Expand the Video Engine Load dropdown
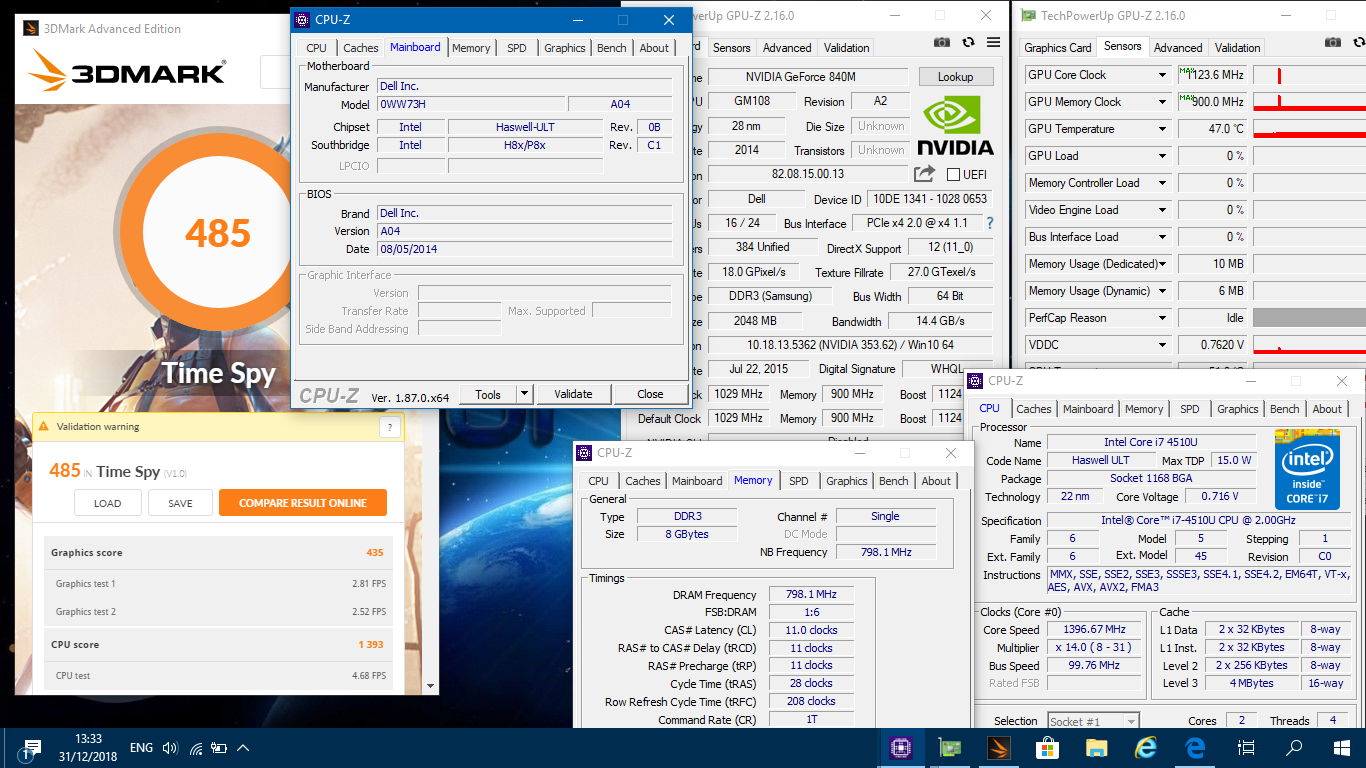The width and height of the screenshot is (1366, 768). [x=1162, y=210]
